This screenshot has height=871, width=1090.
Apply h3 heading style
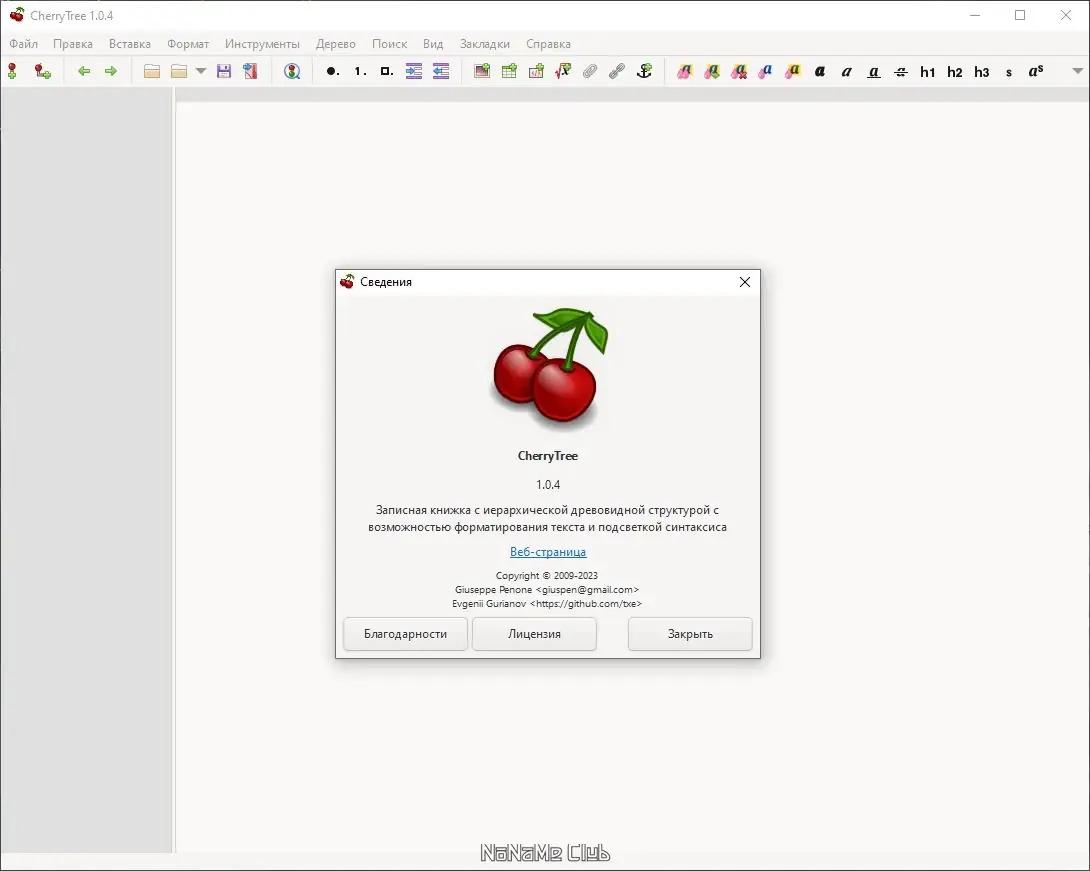[x=982, y=72]
